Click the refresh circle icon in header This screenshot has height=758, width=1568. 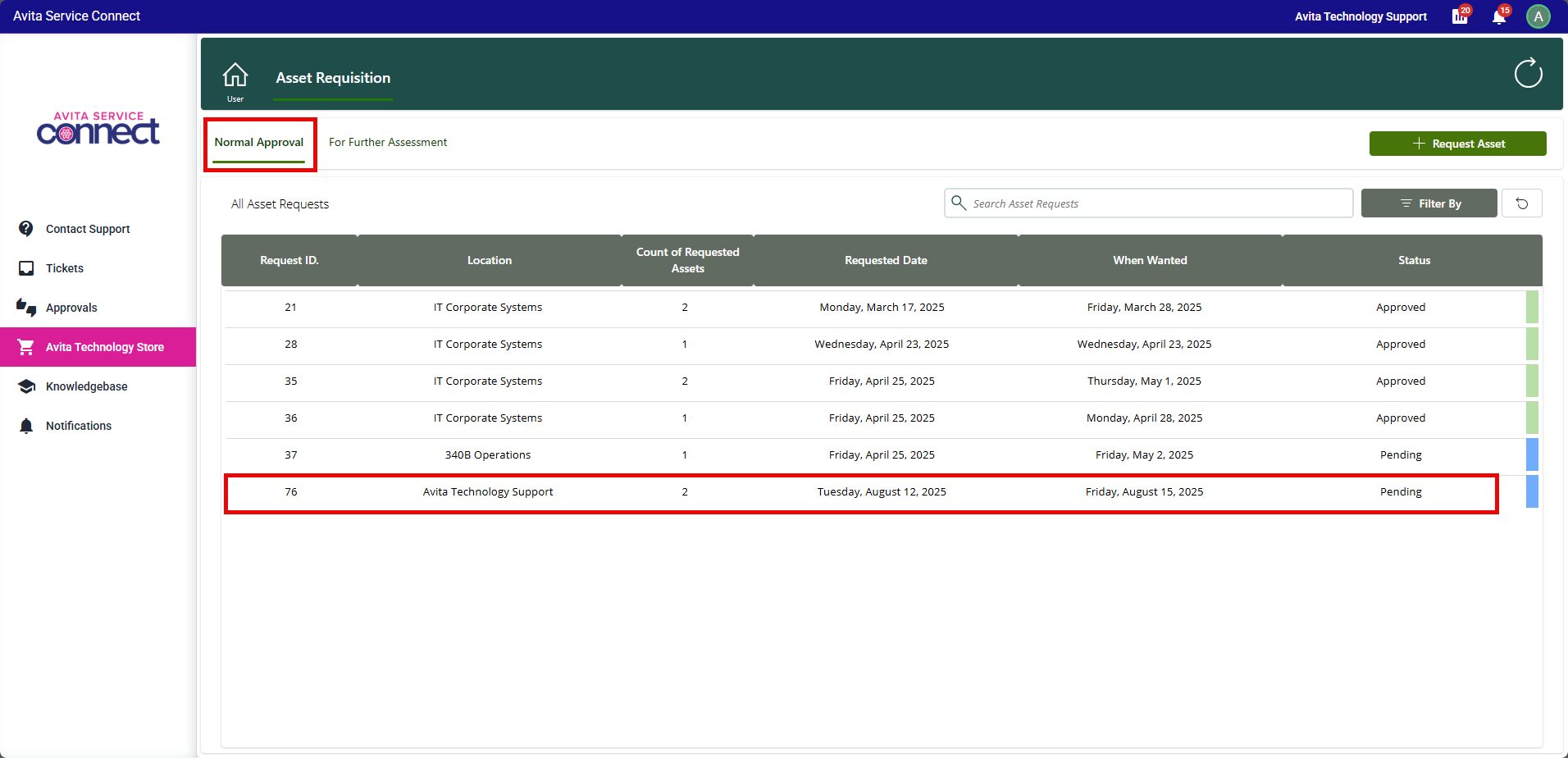point(1528,73)
